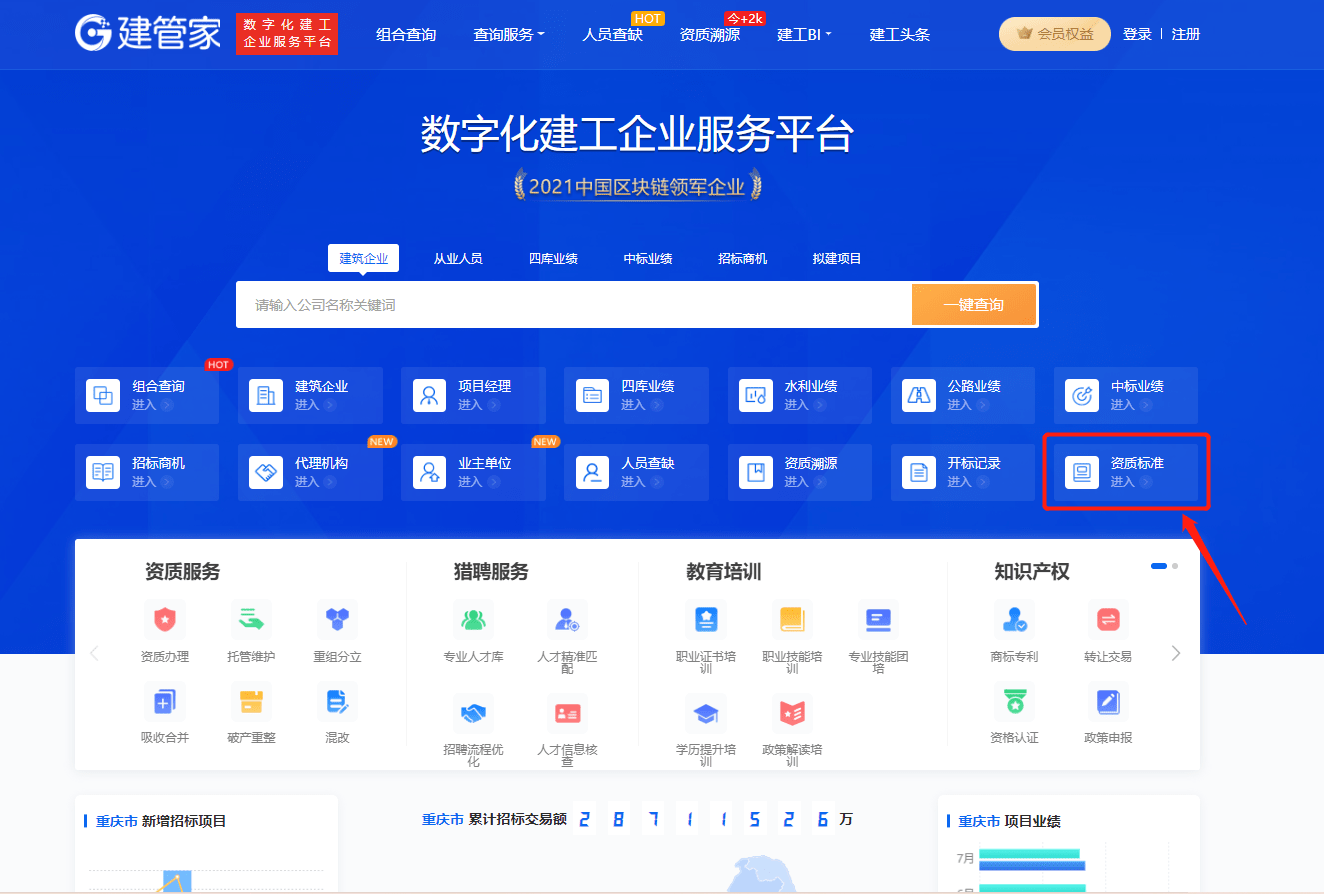The height and width of the screenshot is (894, 1324).
Task: Click 重庆市 in the 新增招标项目 heading
Action: (x=117, y=821)
